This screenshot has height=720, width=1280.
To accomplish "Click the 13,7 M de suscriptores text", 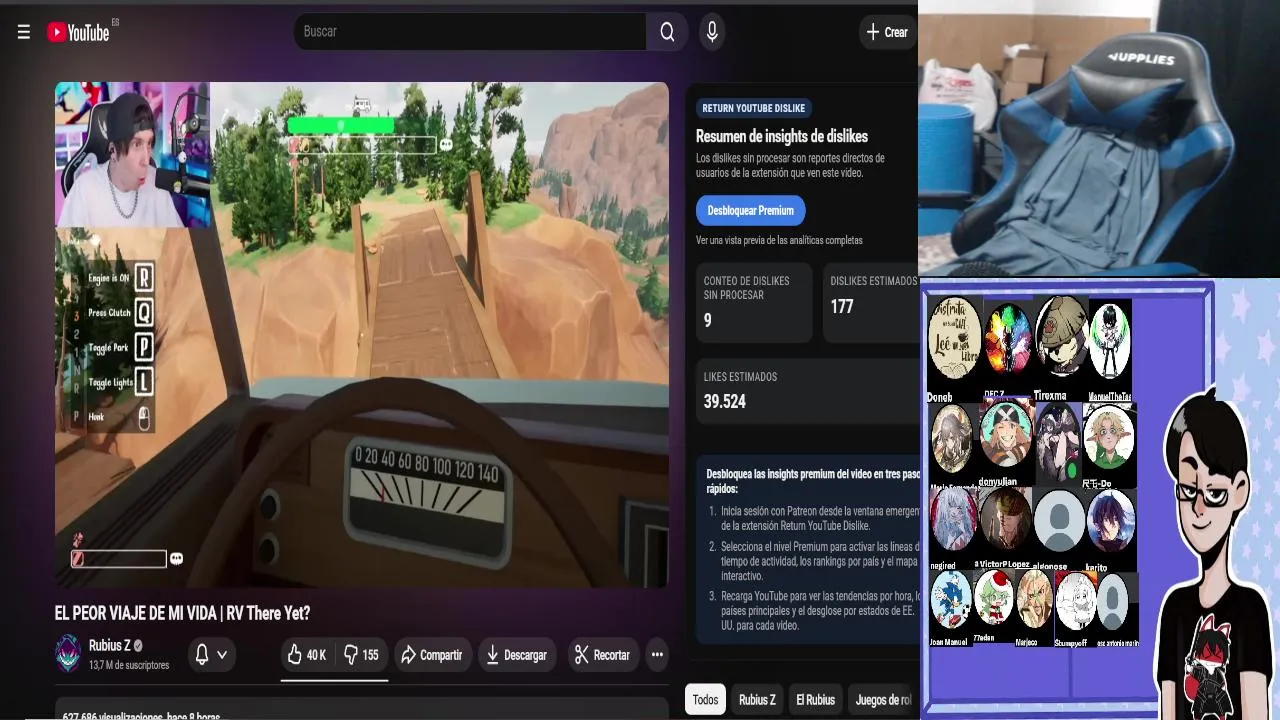I will point(129,665).
